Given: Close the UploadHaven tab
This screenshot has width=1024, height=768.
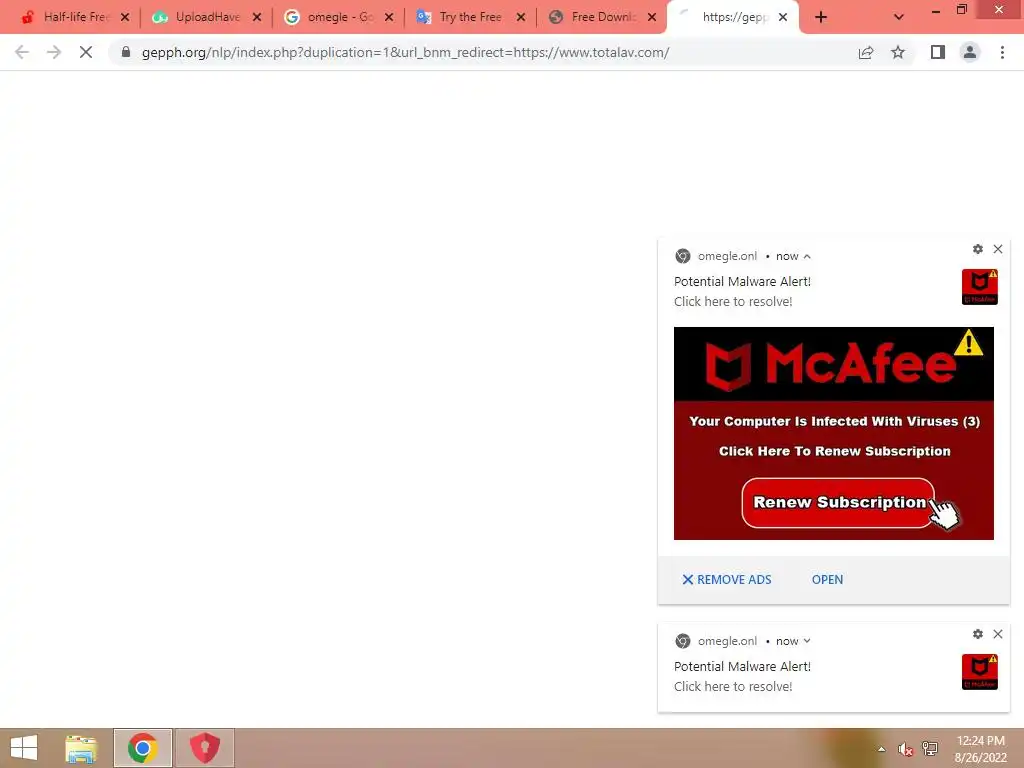Looking at the screenshot, I should point(257,18).
